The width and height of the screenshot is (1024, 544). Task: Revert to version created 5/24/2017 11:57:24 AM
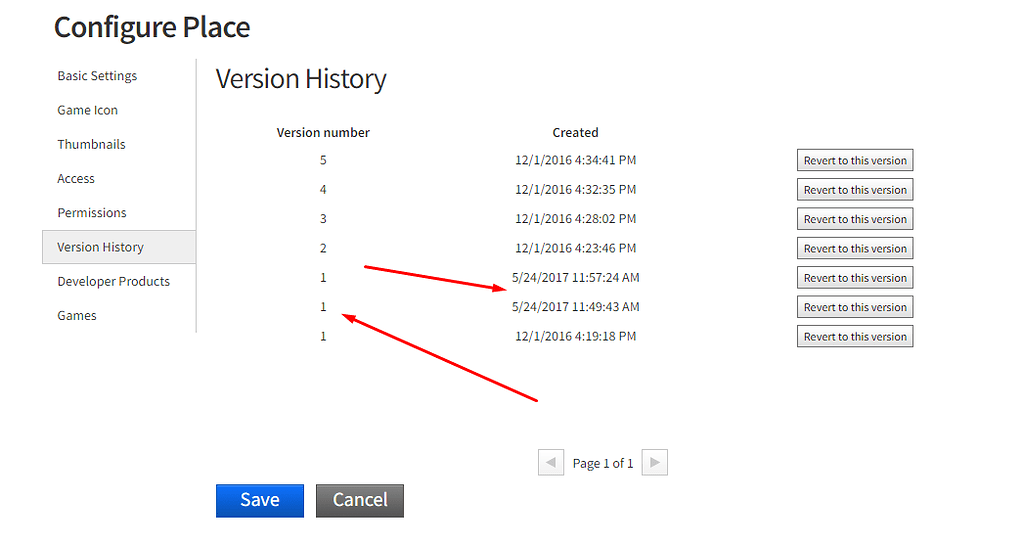(x=855, y=278)
